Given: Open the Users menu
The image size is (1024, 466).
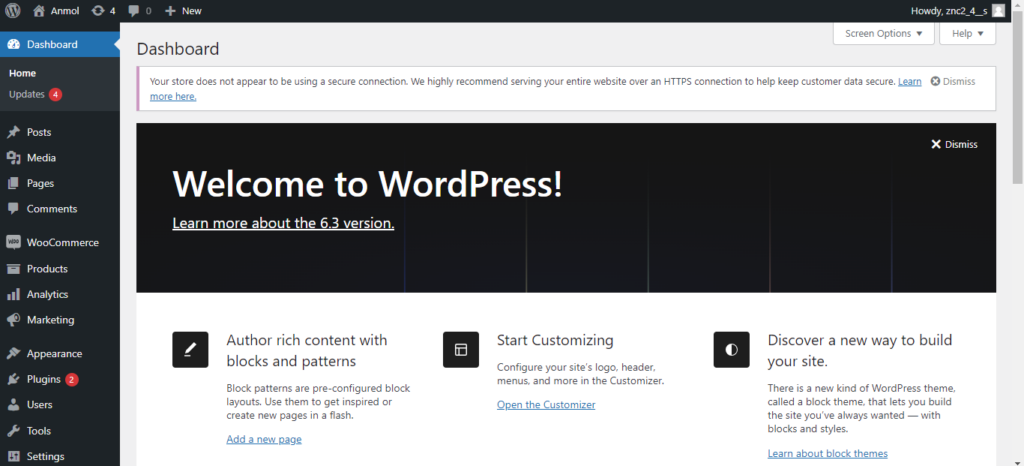Looking at the screenshot, I should (60, 405).
